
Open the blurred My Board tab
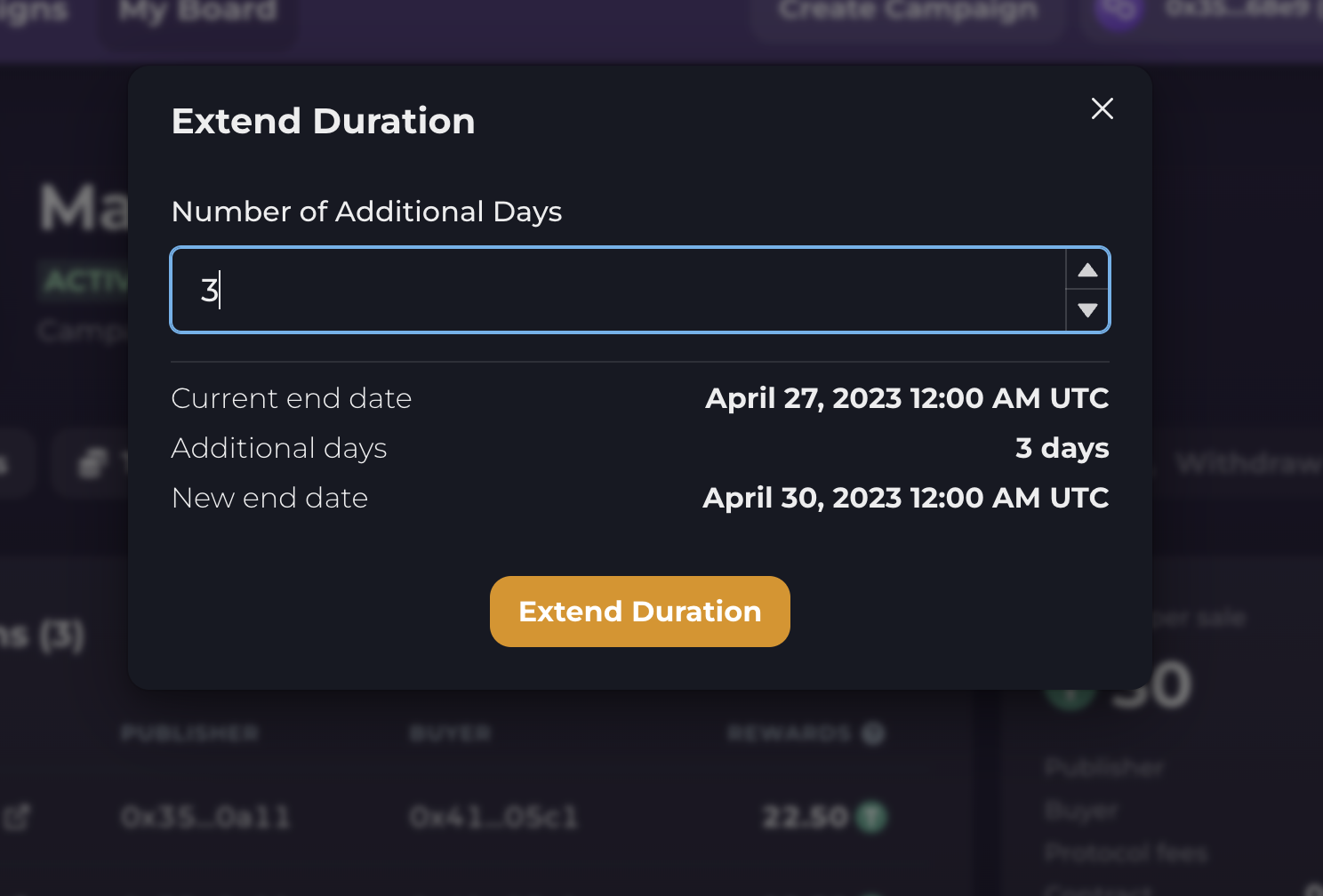tap(198, 11)
